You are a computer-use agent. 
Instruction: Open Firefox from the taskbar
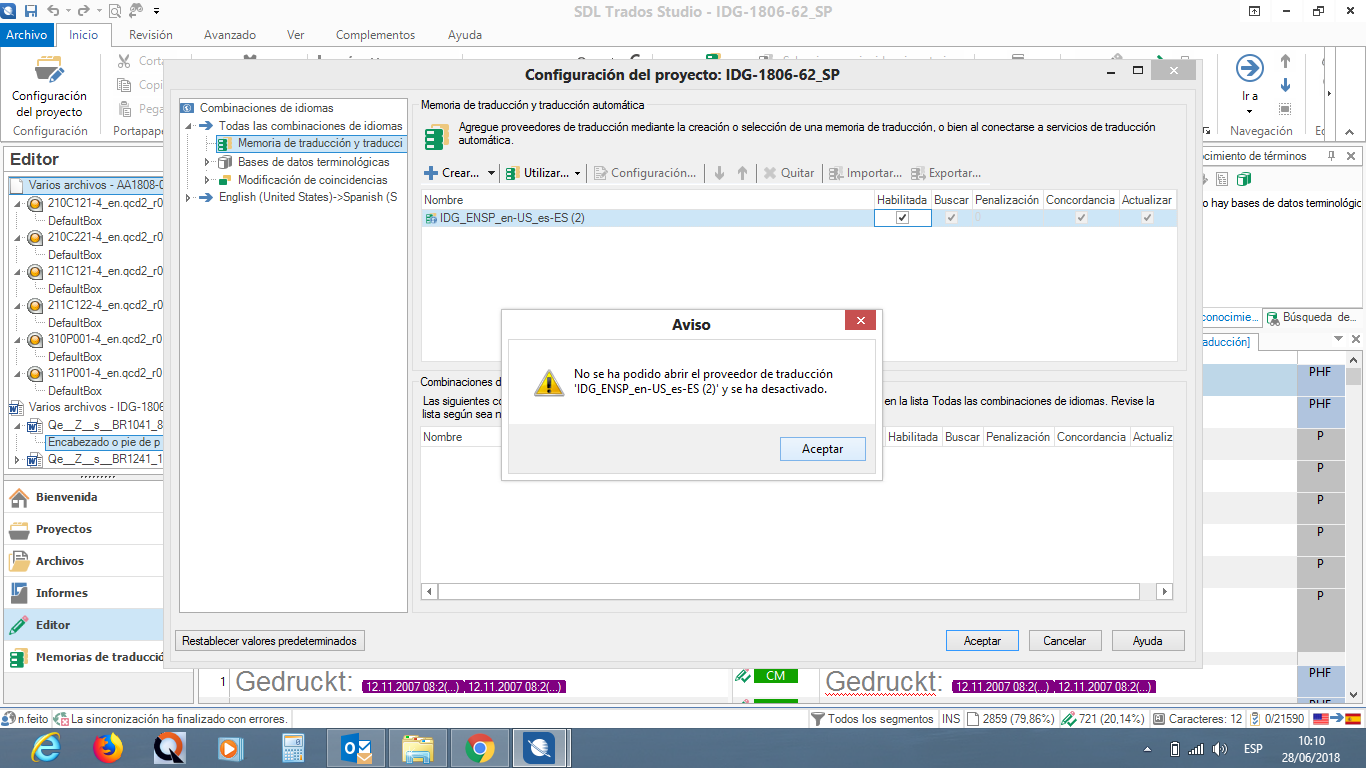(108, 748)
